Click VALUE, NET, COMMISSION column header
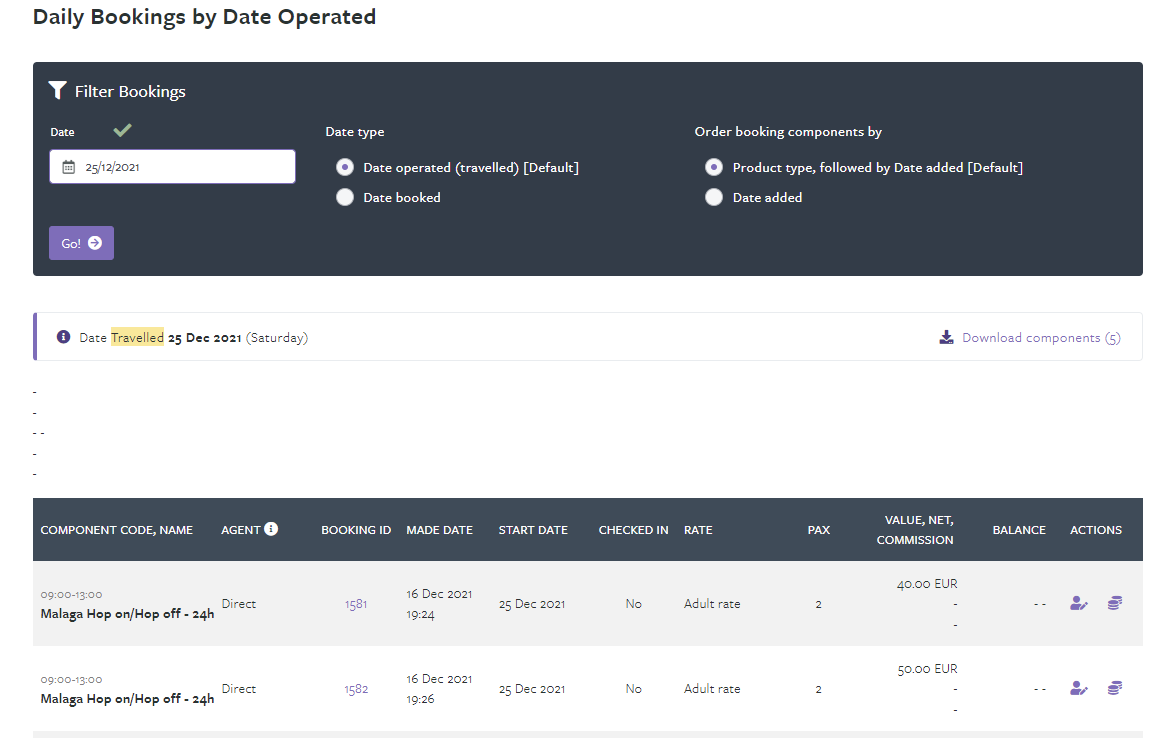This screenshot has height=738, width=1170. (x=915, y=530)
